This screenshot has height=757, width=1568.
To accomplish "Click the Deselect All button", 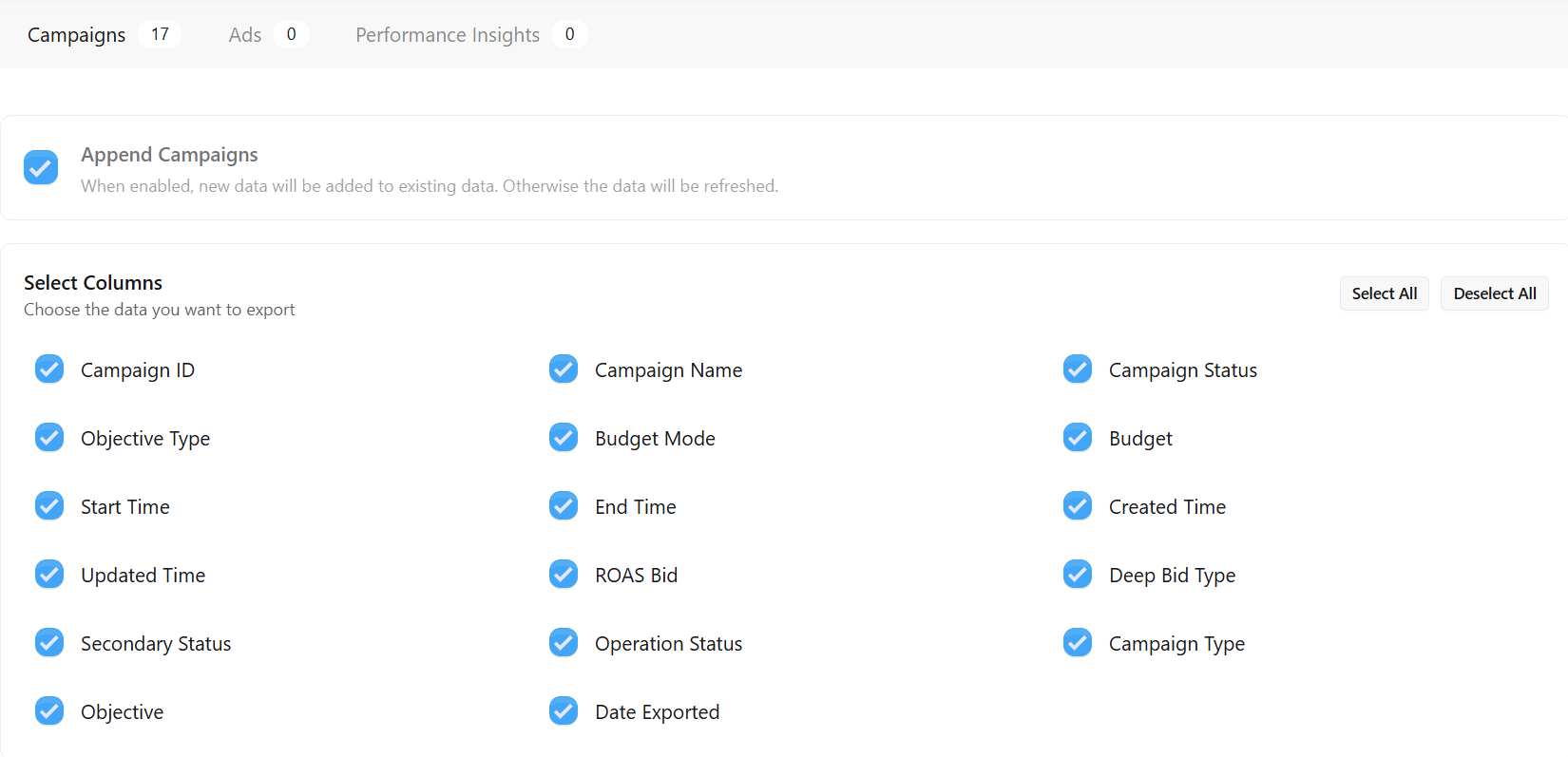I will [x=1494, y=293].
